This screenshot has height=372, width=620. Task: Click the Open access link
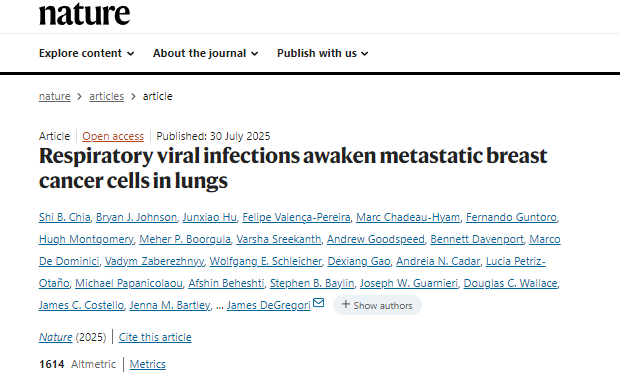113,136
